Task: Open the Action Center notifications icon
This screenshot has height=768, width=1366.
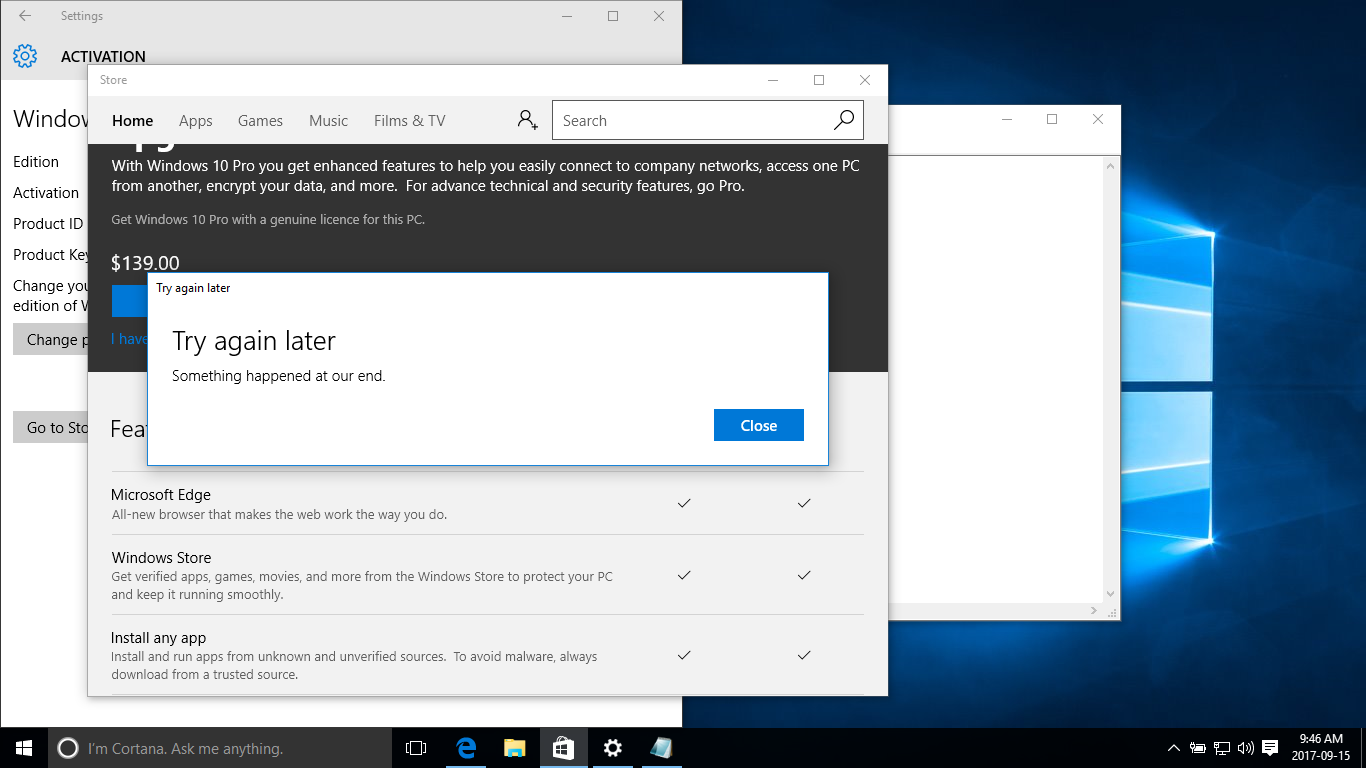Action: 1270,748
